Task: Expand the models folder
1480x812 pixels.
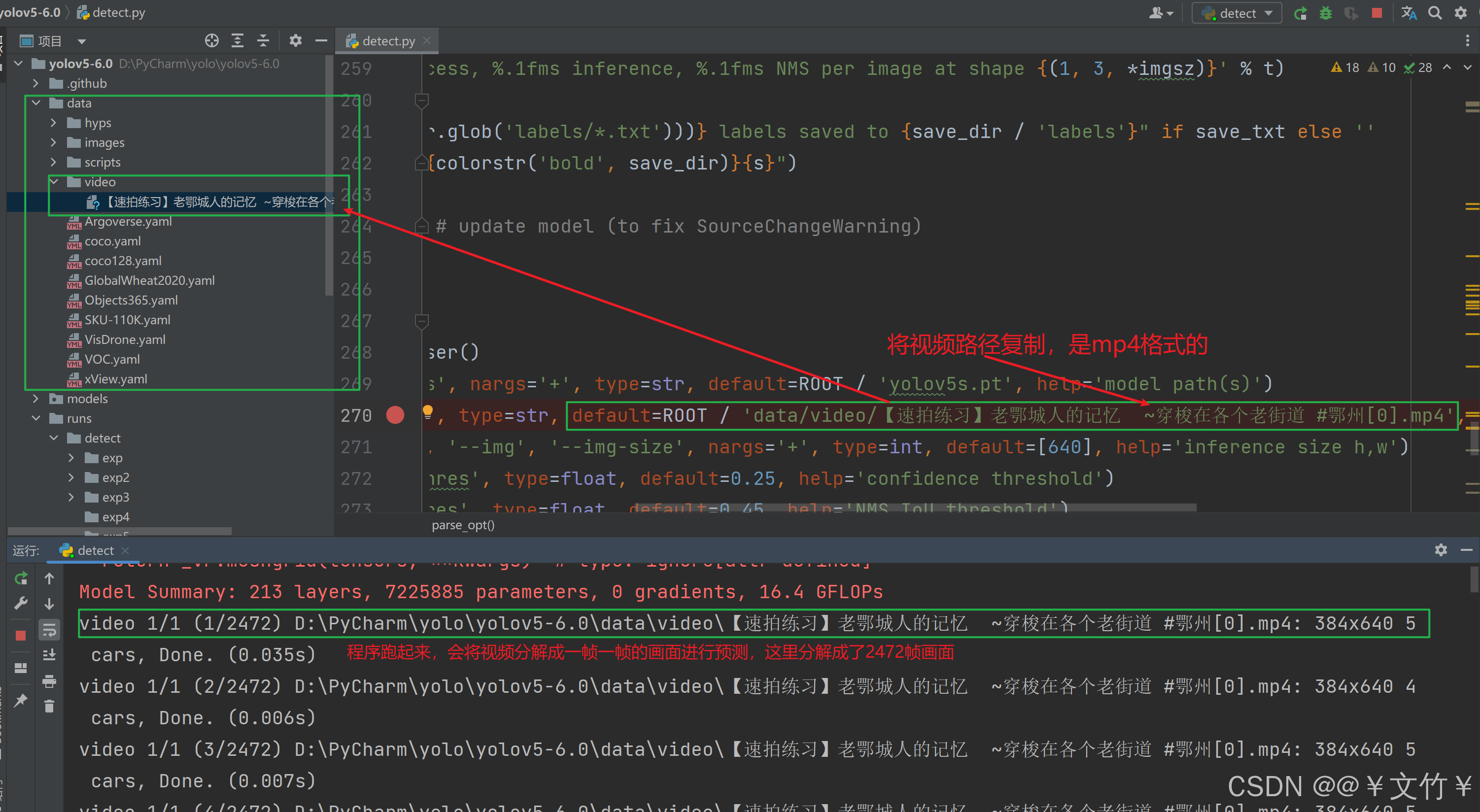Action: coord(35,399)
